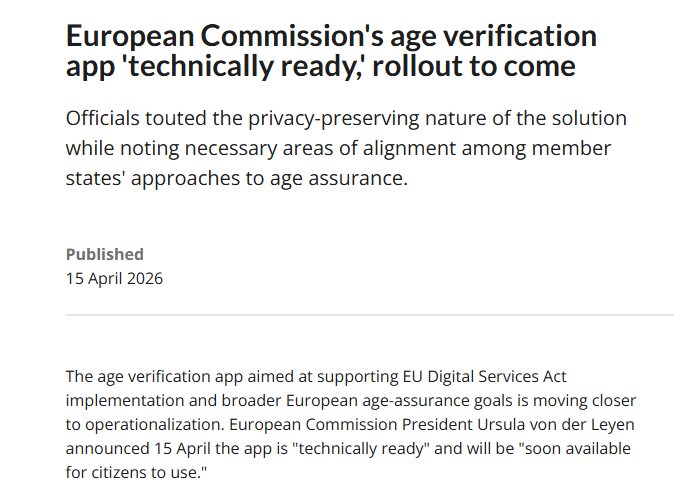Click the phrase "'technically ready,'" in the headline

click(x=244, y=66)
